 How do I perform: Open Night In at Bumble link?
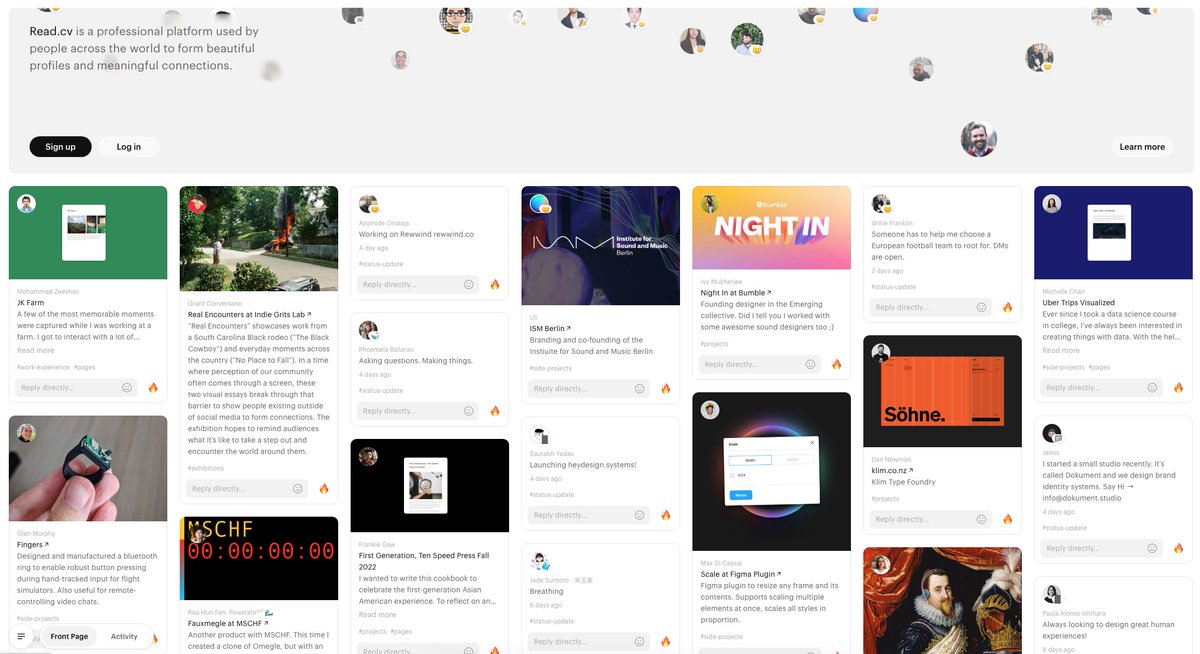pos(736,293)
